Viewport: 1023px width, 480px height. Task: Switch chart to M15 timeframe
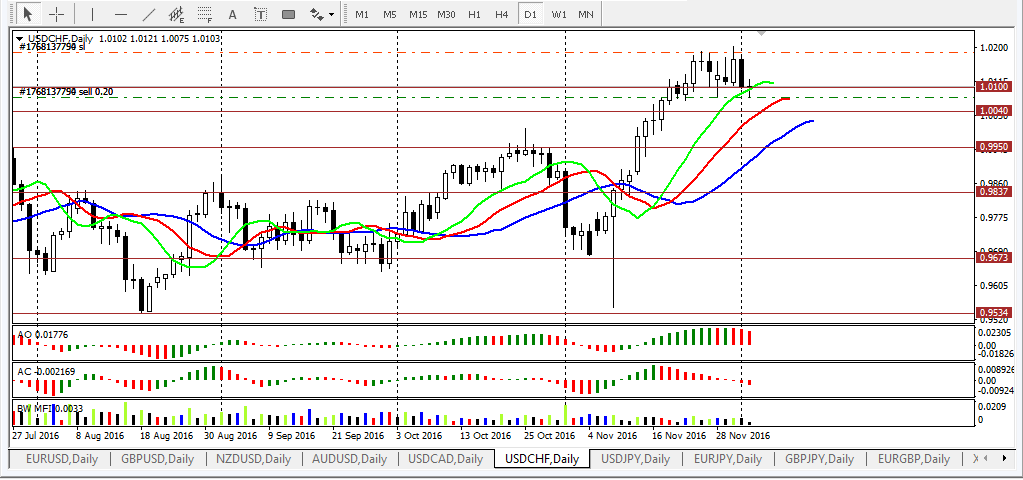[418, 14]
